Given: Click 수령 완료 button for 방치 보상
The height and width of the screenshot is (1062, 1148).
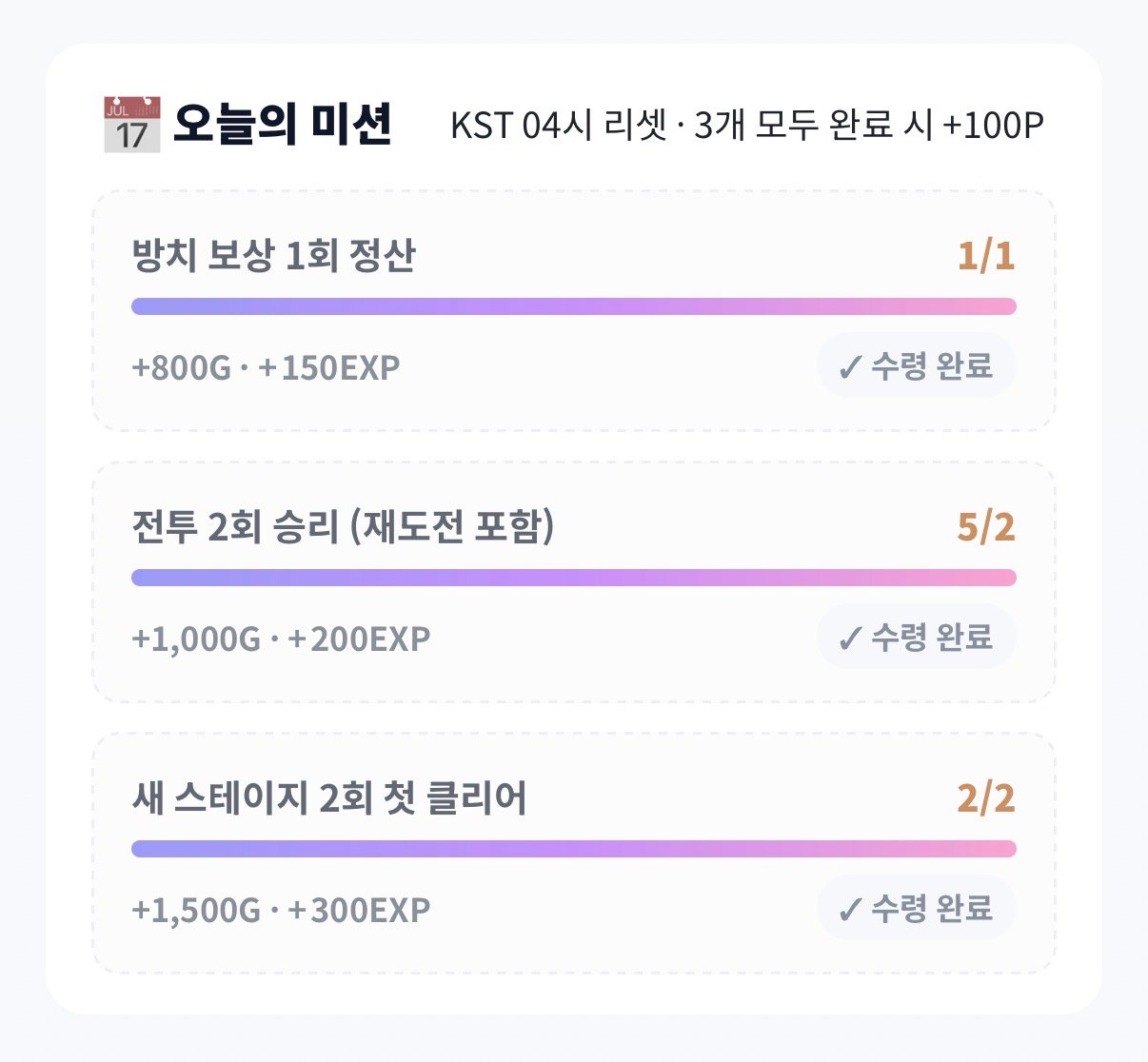Looking at the screenshot, I should [x=917, y=365].
